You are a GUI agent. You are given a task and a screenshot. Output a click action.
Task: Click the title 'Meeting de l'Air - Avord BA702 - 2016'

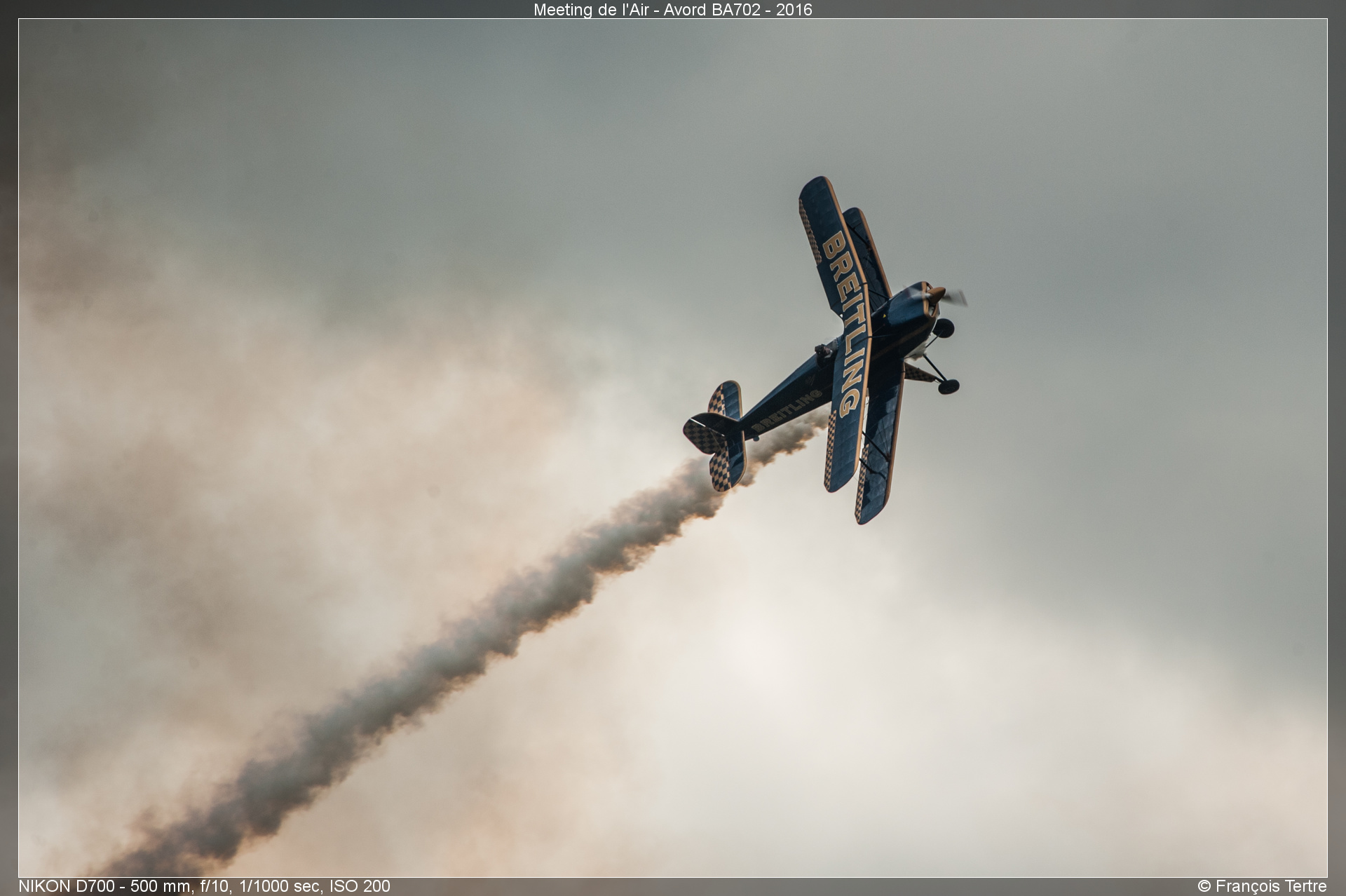coord(672,9)
